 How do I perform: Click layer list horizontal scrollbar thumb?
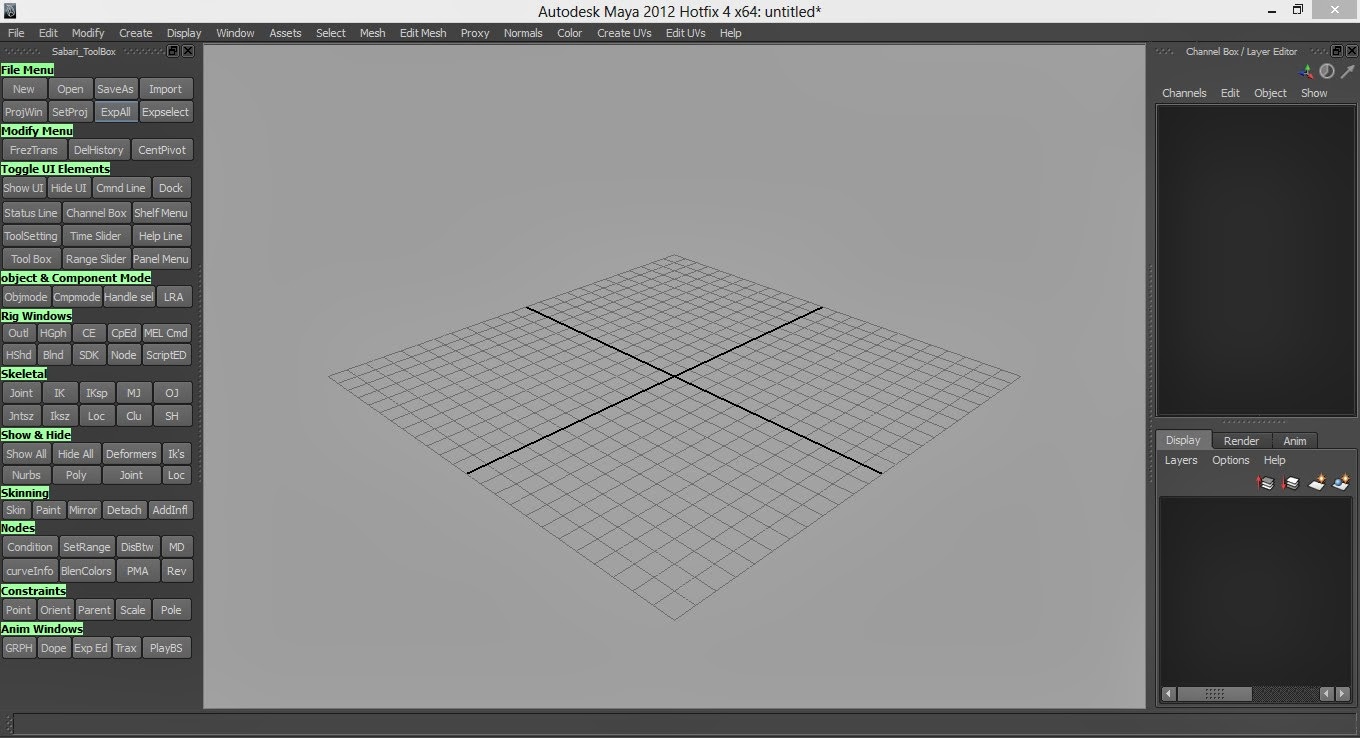tap(1214, 693)
